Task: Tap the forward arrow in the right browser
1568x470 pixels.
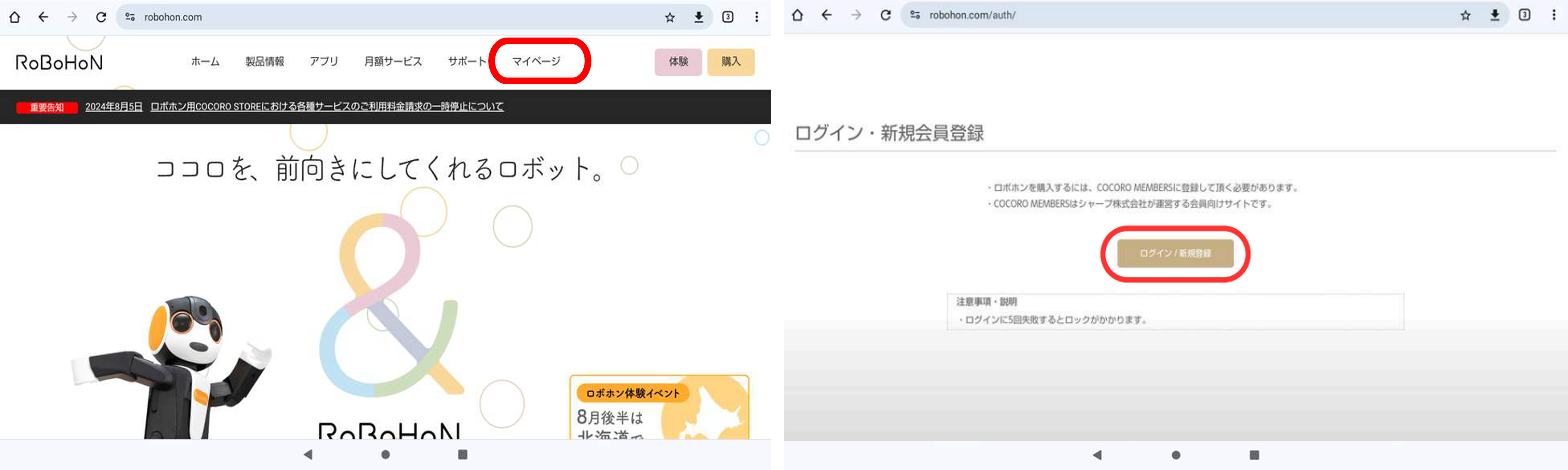Action: point(856,15)
